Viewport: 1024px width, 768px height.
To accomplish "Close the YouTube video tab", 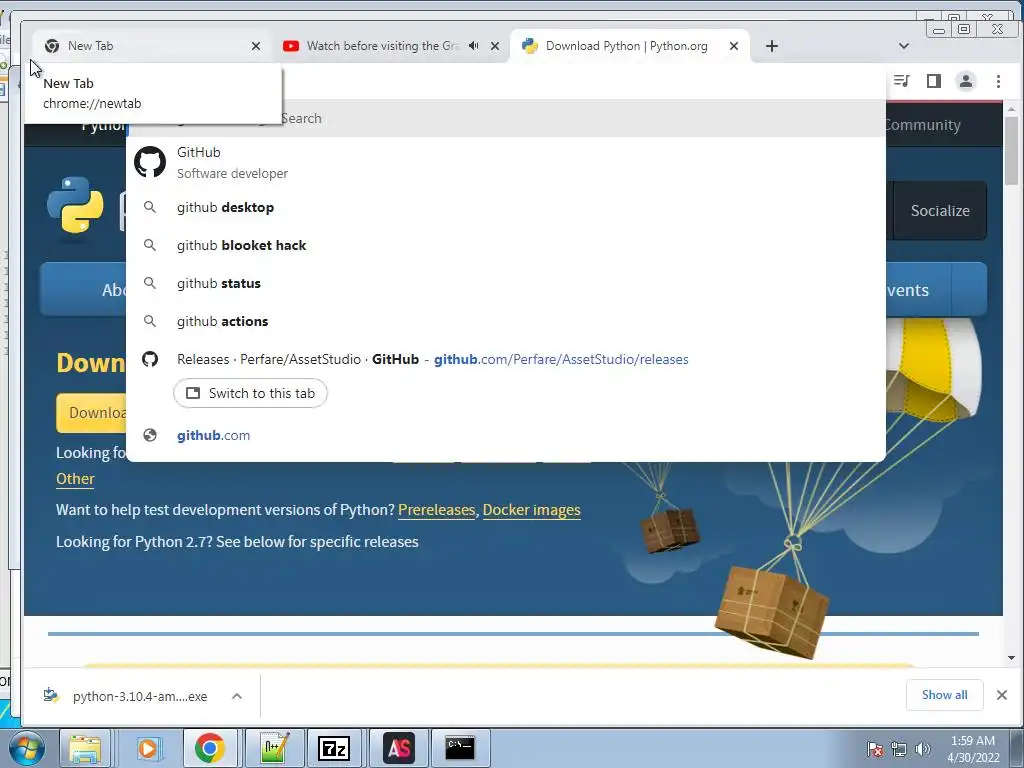I will tap(495, 46).
